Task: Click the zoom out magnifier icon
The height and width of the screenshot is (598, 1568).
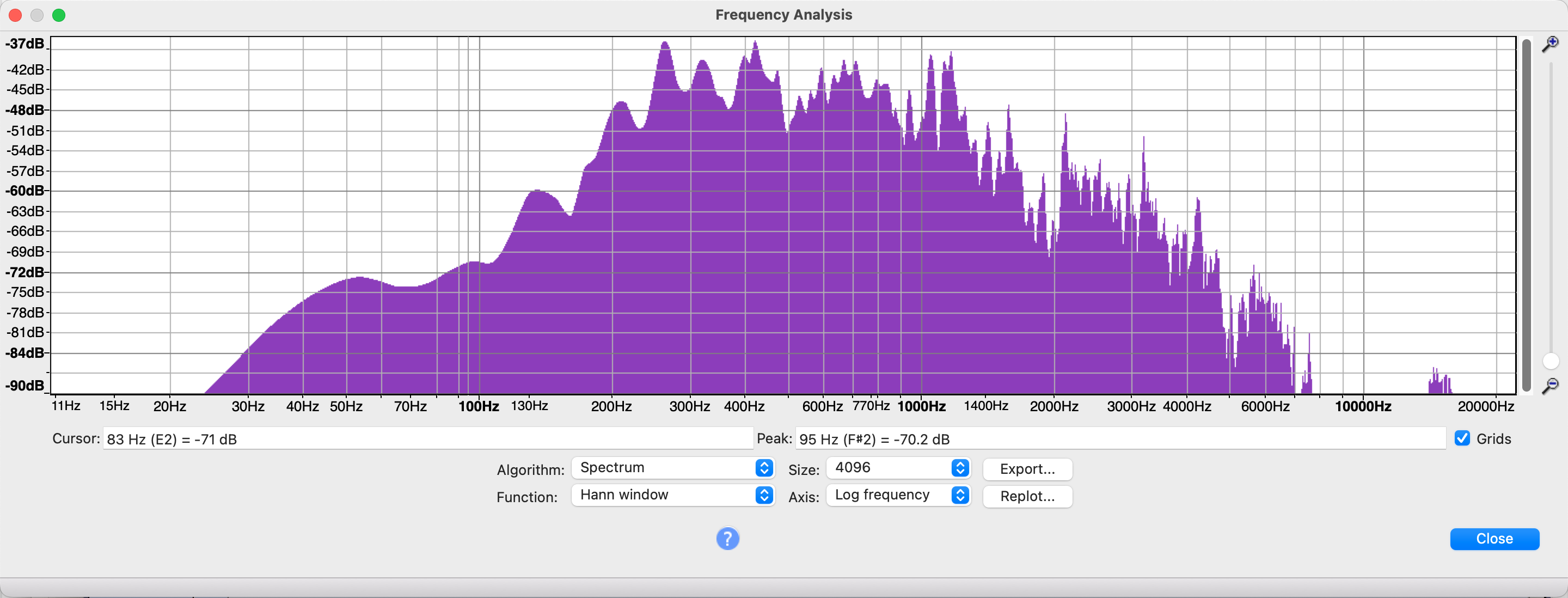Action: [1549, 386]
